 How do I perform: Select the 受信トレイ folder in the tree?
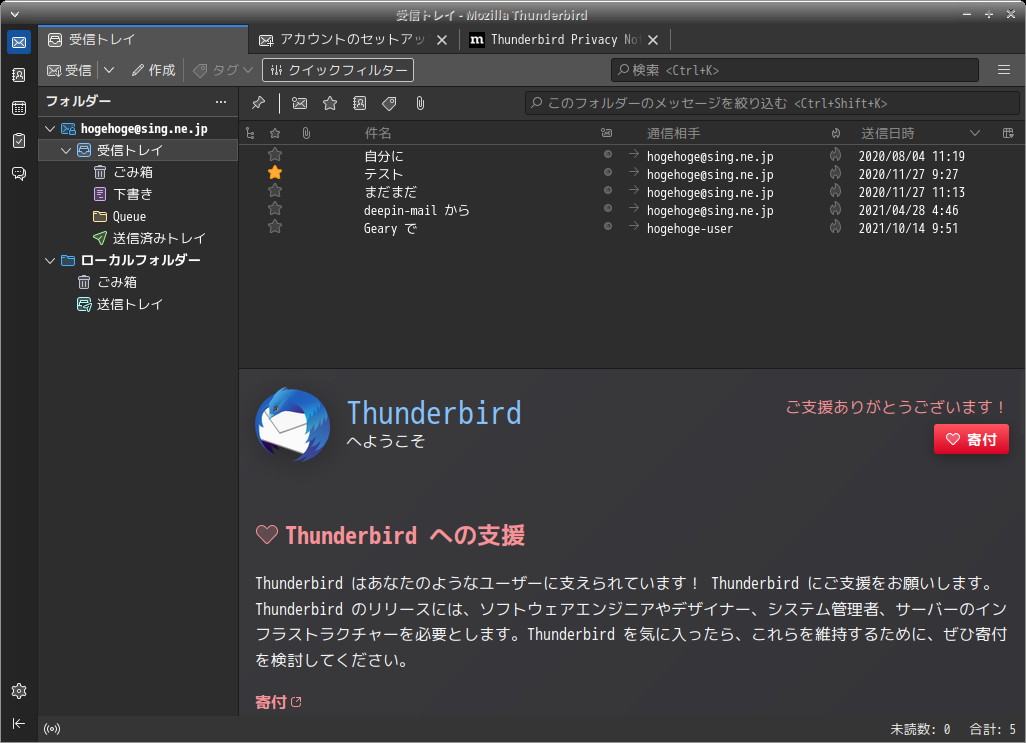[138, 150]
